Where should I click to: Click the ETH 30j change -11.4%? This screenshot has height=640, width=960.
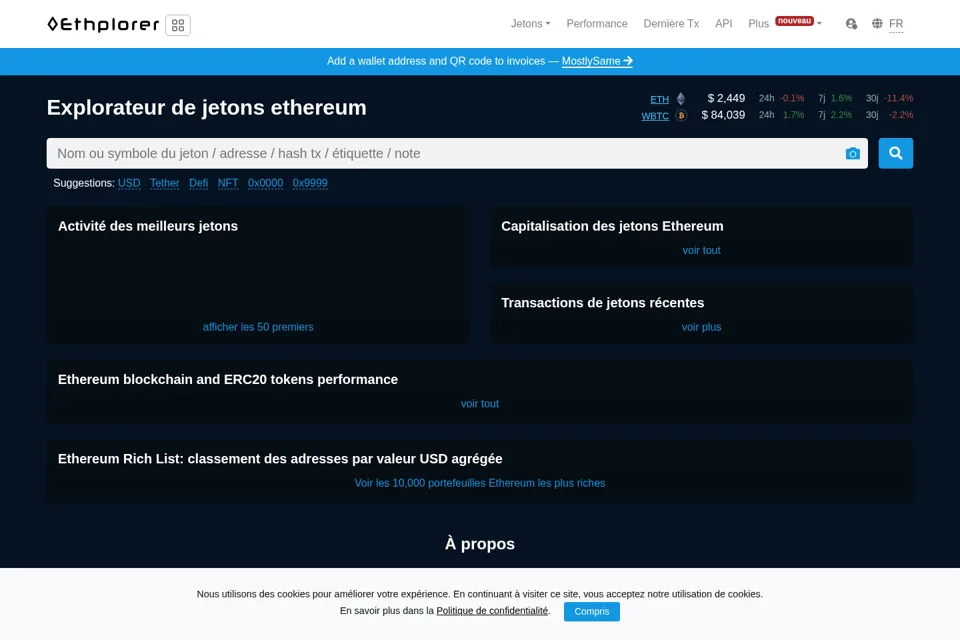click(x=898, y=98)
